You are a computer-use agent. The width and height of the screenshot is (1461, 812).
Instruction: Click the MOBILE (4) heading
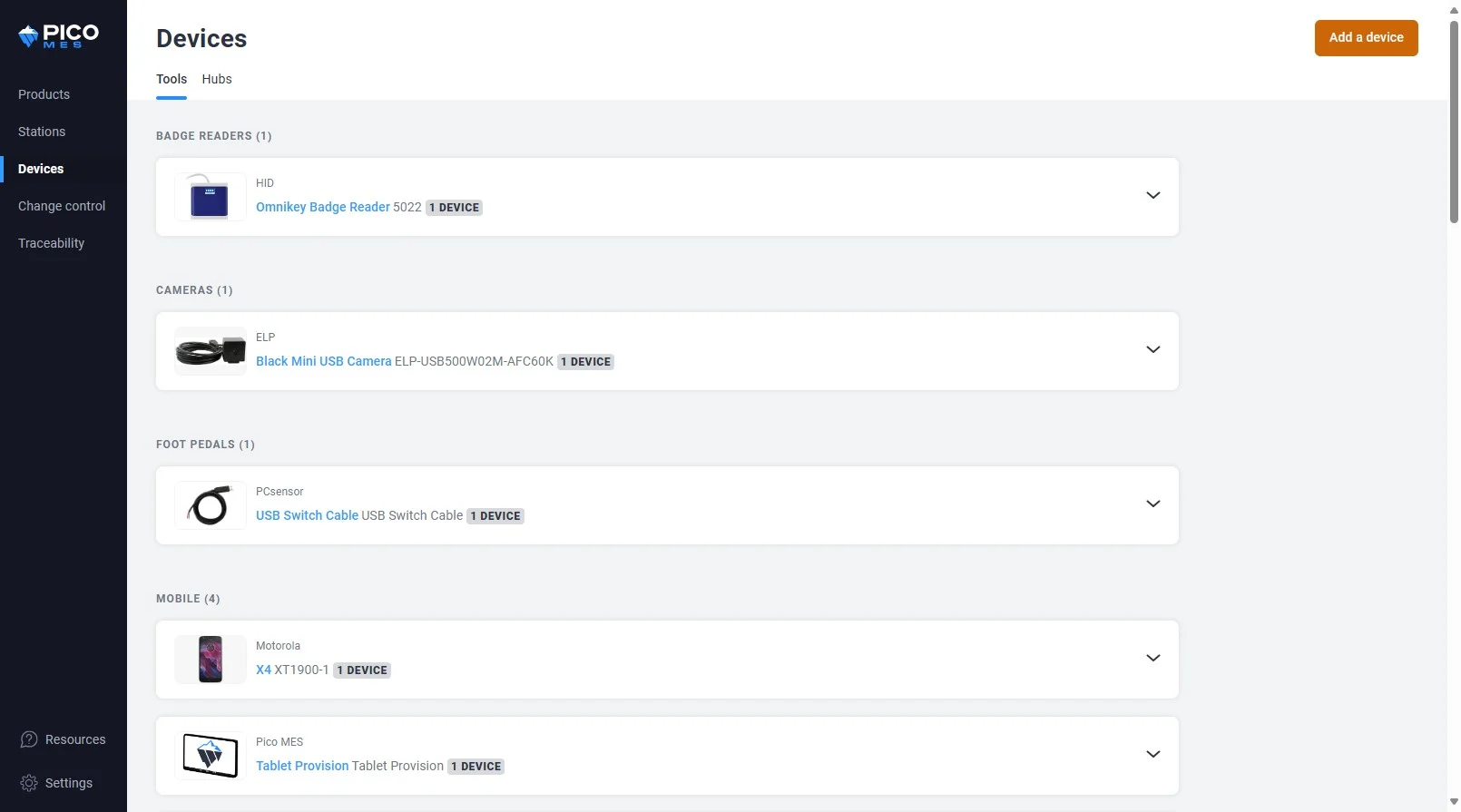point(188,599)
